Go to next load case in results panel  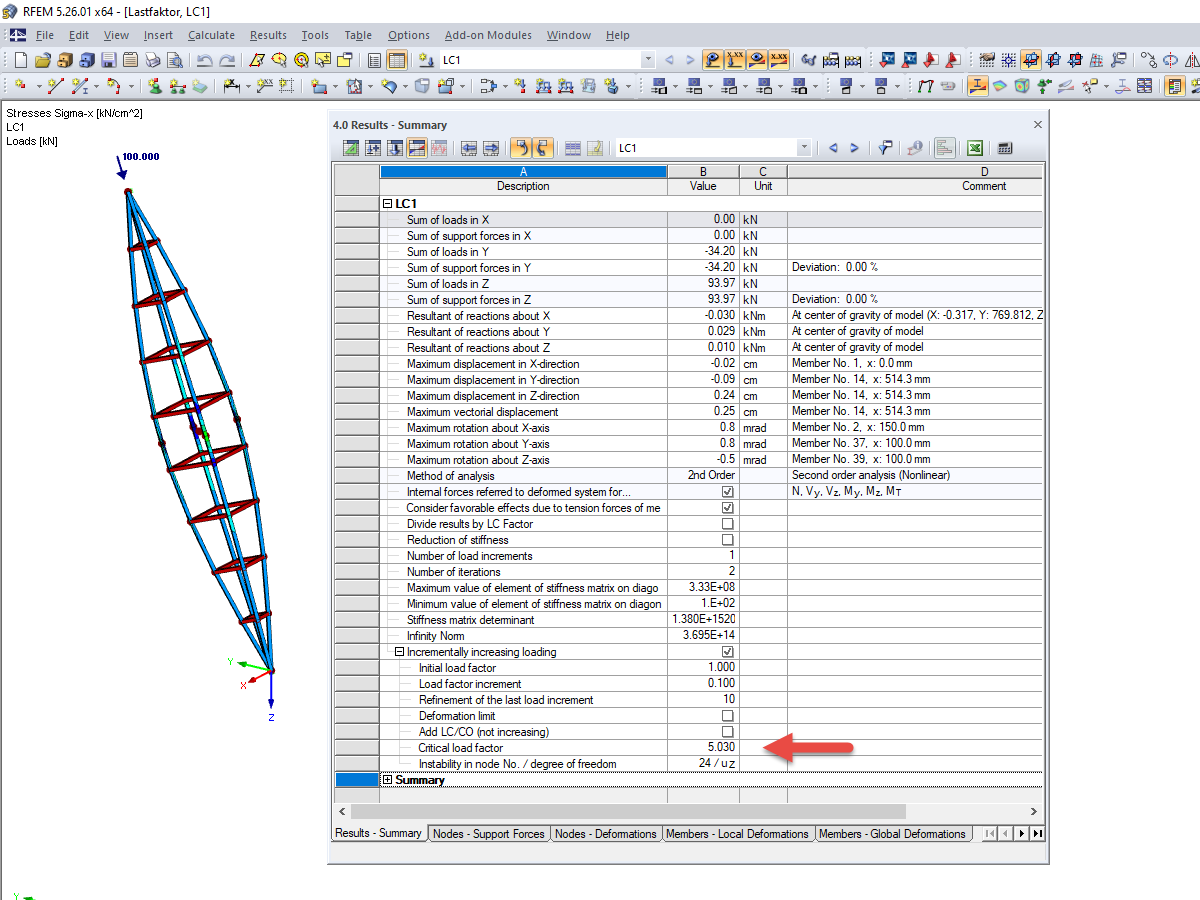click(x=854, y=148)
